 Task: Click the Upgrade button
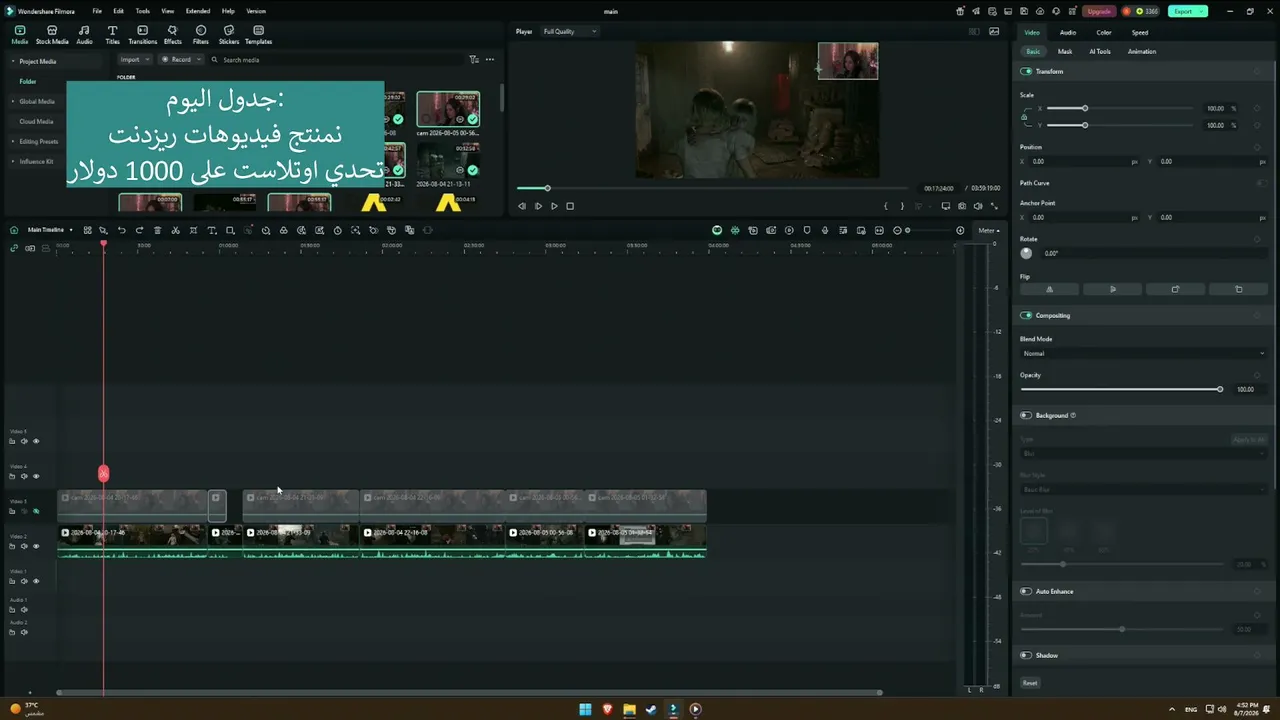(1099, 11)
